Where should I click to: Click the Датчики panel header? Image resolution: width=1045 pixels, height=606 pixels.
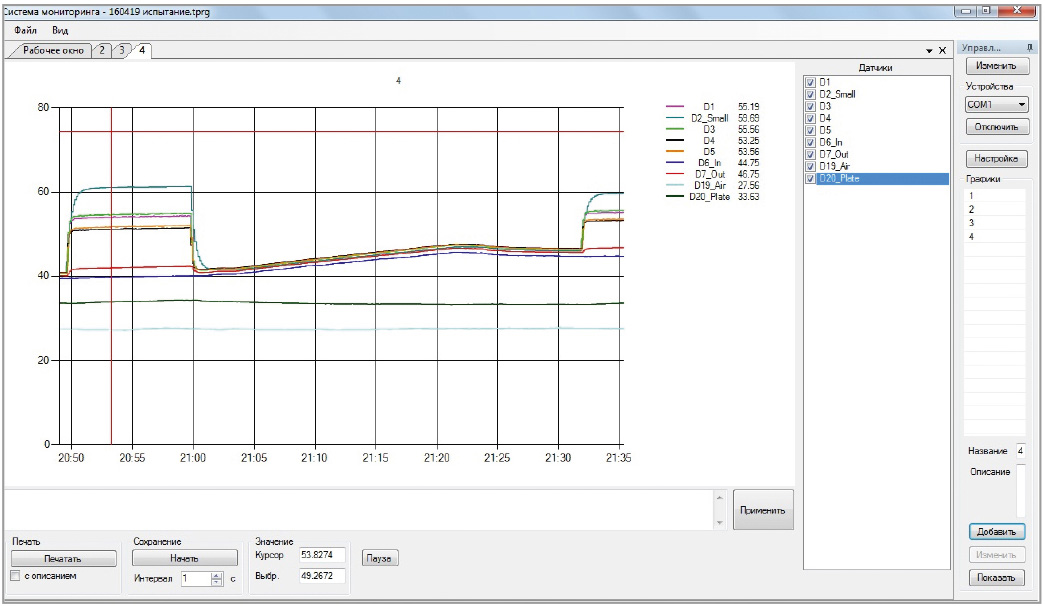876,67
